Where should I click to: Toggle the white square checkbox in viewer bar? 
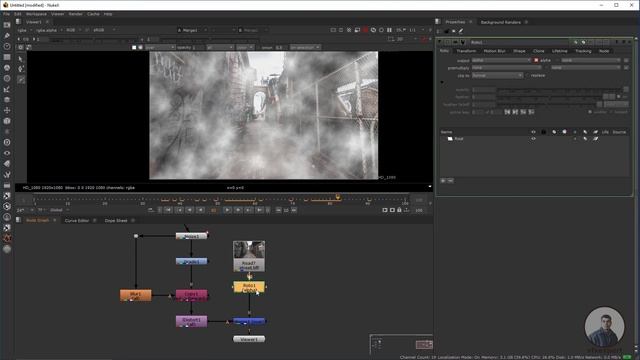(134, 47)
